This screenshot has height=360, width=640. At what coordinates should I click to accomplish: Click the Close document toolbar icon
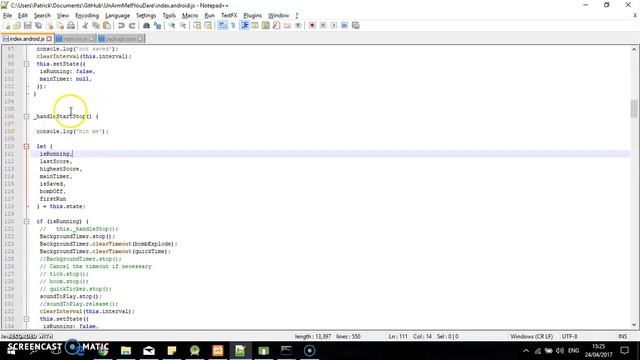click(49, 26)
